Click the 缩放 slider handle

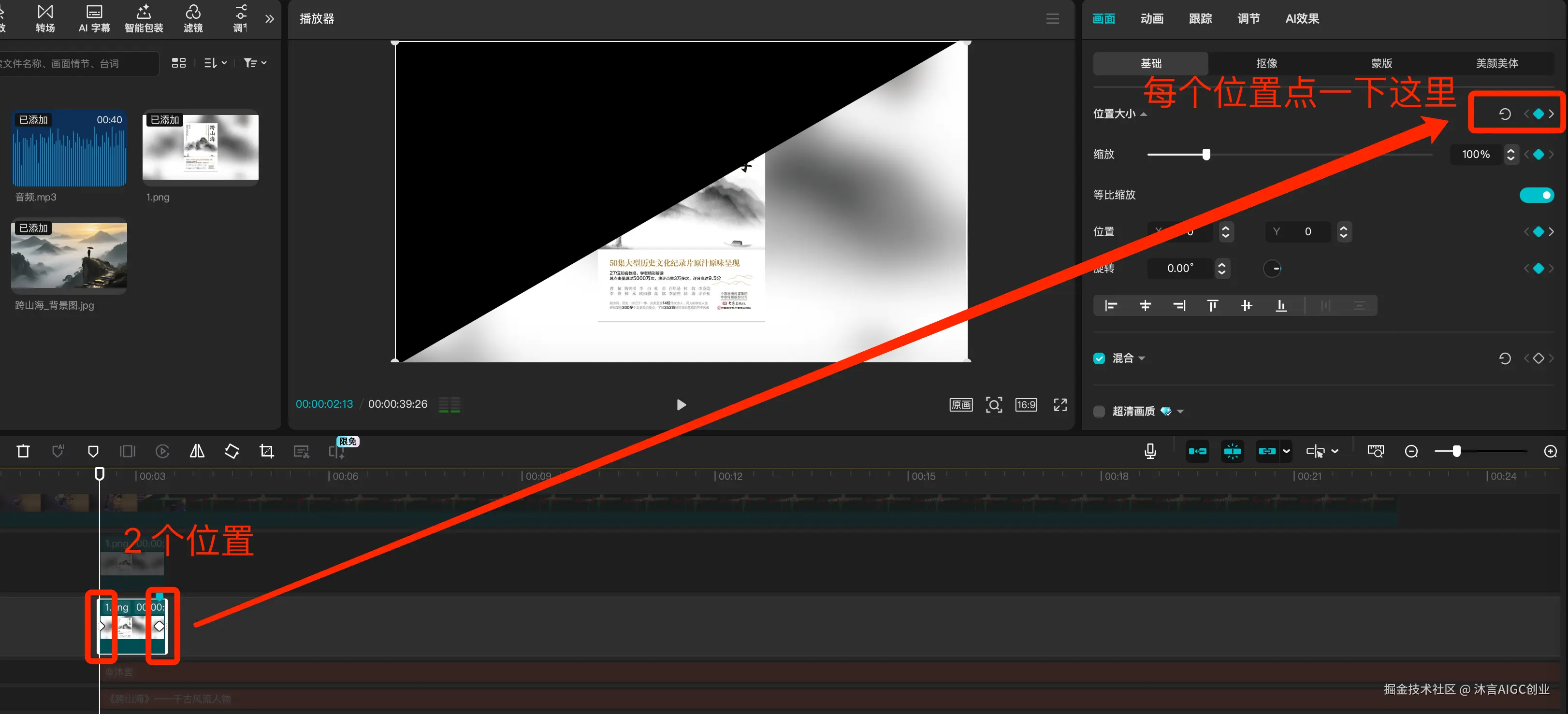tap(1206, 155)
